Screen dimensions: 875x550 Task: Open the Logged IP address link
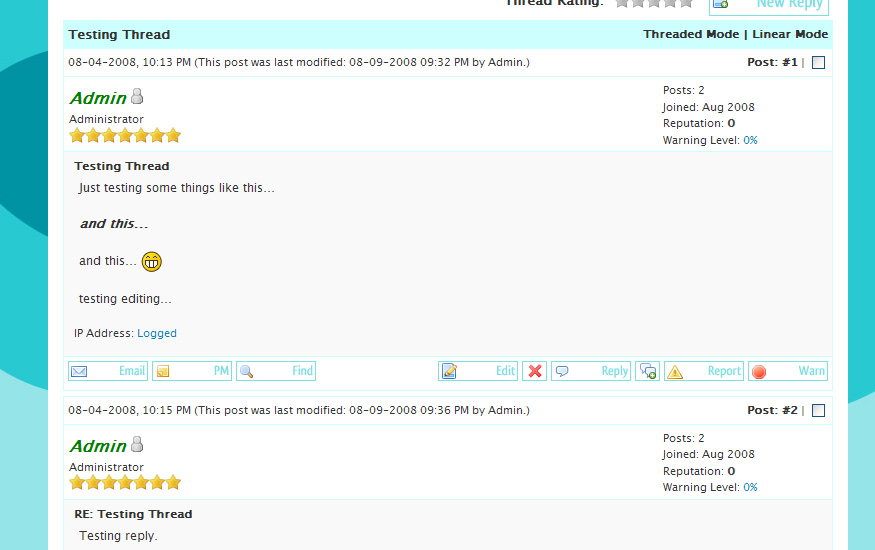[x=157, y=334]
